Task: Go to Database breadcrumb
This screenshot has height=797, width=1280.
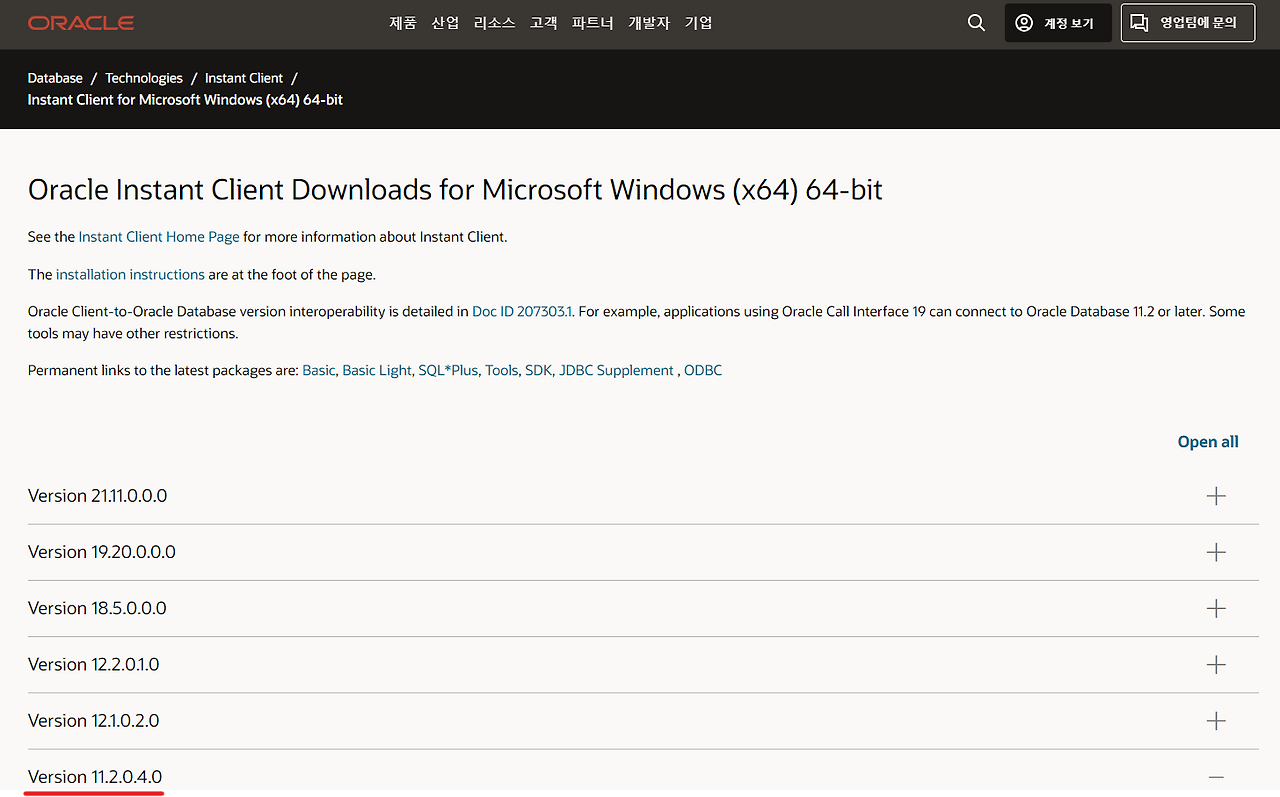Action: [x=55, y=78]
